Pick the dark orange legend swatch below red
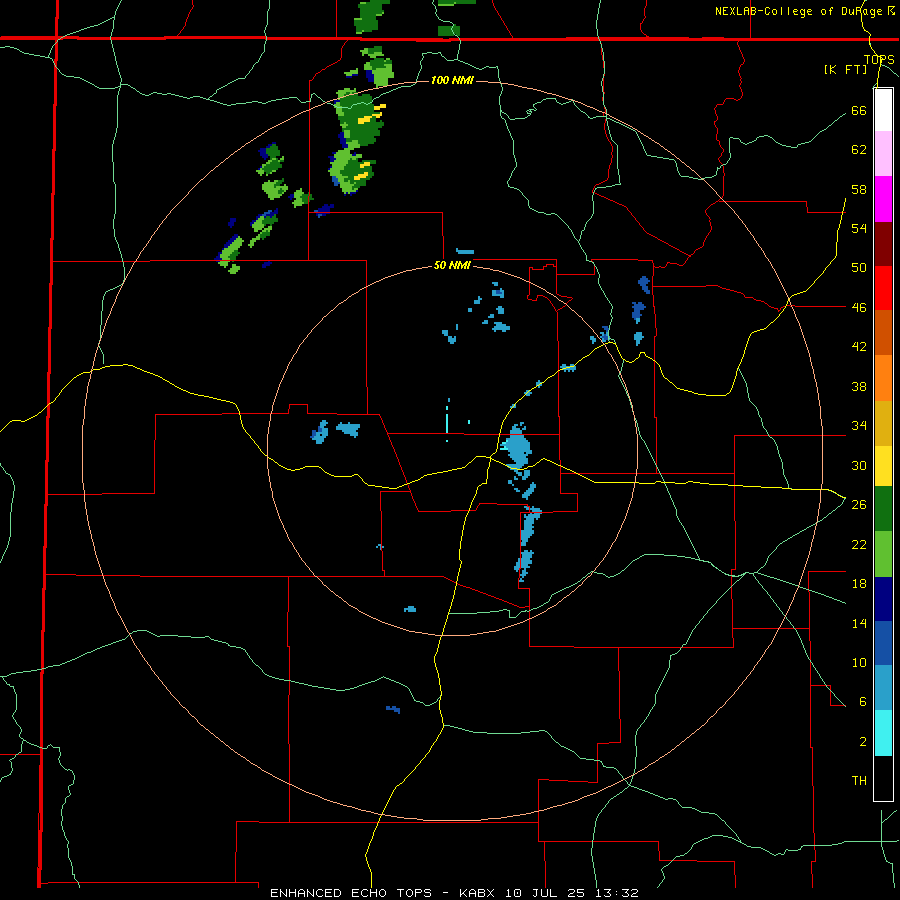 click(x=883, y=333)
